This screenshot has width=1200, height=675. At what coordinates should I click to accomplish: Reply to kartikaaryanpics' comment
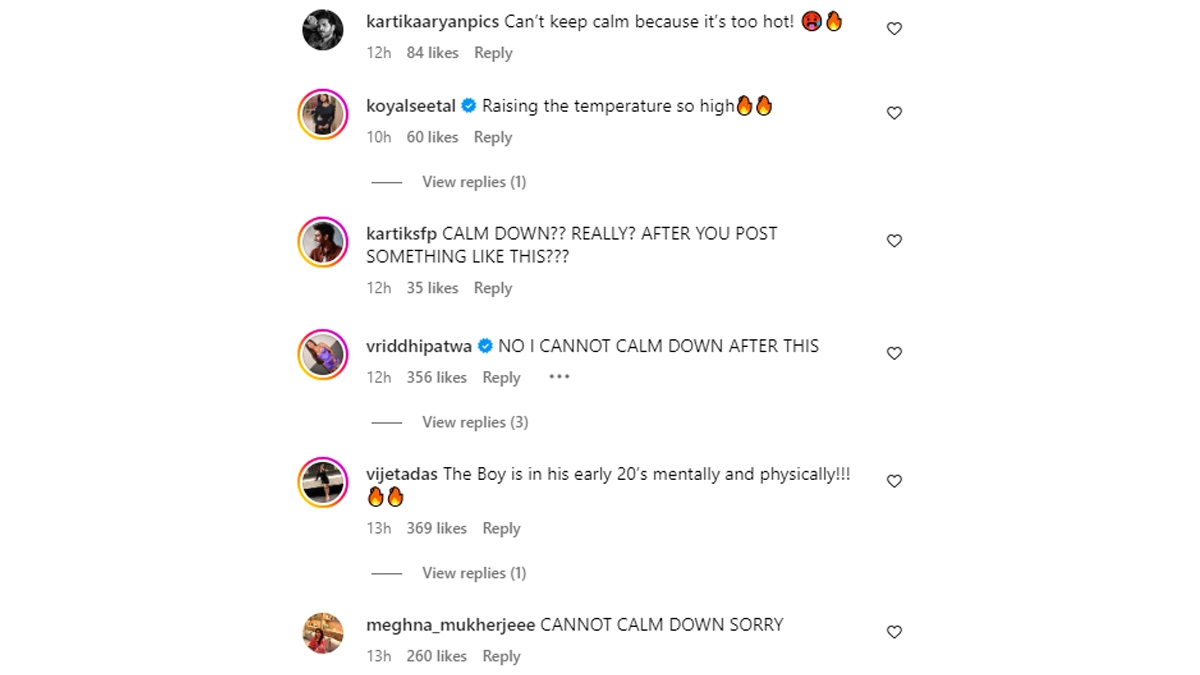pos(493,53)
